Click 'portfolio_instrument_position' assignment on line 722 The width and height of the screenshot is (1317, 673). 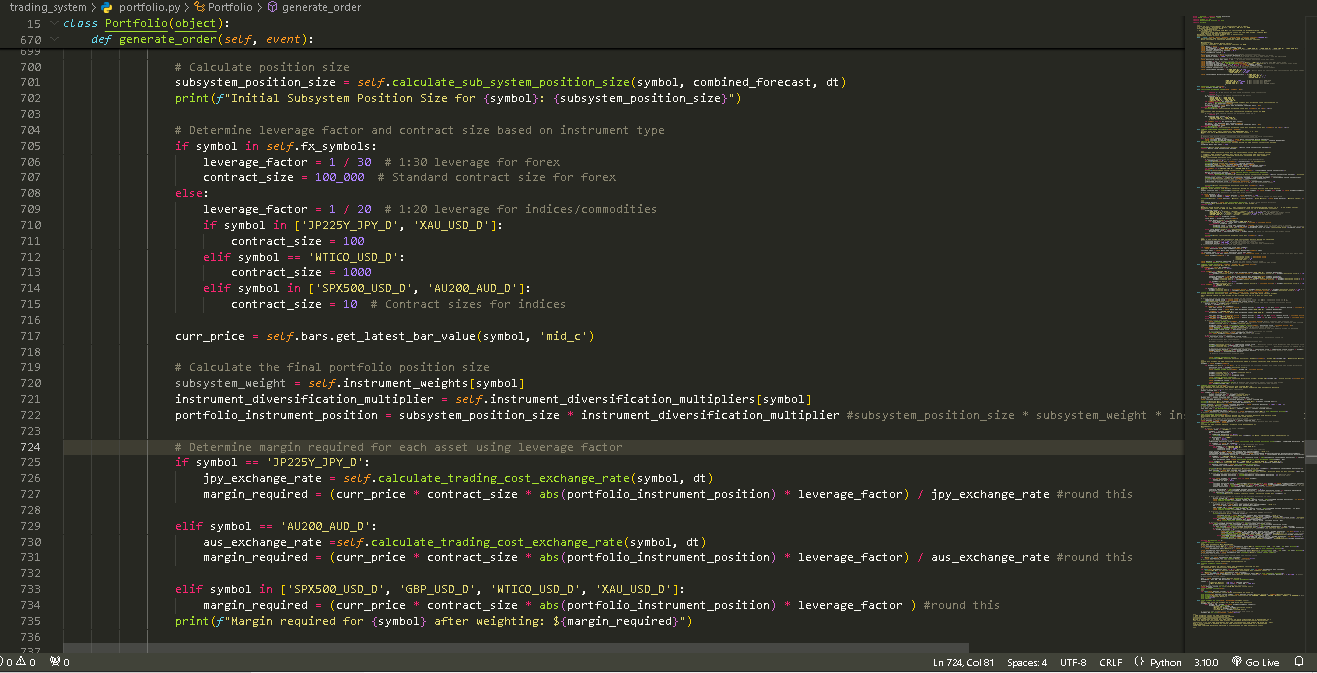(x=276, y=415)
